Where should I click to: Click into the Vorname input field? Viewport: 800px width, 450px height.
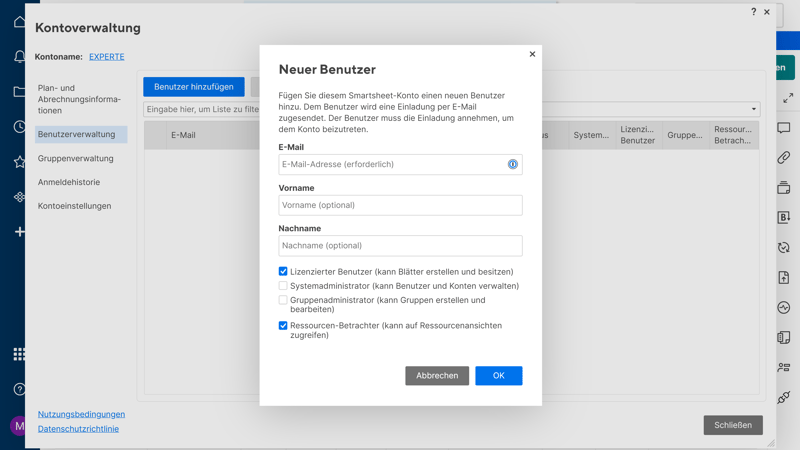pyautogui.click(x=400, y=205)
